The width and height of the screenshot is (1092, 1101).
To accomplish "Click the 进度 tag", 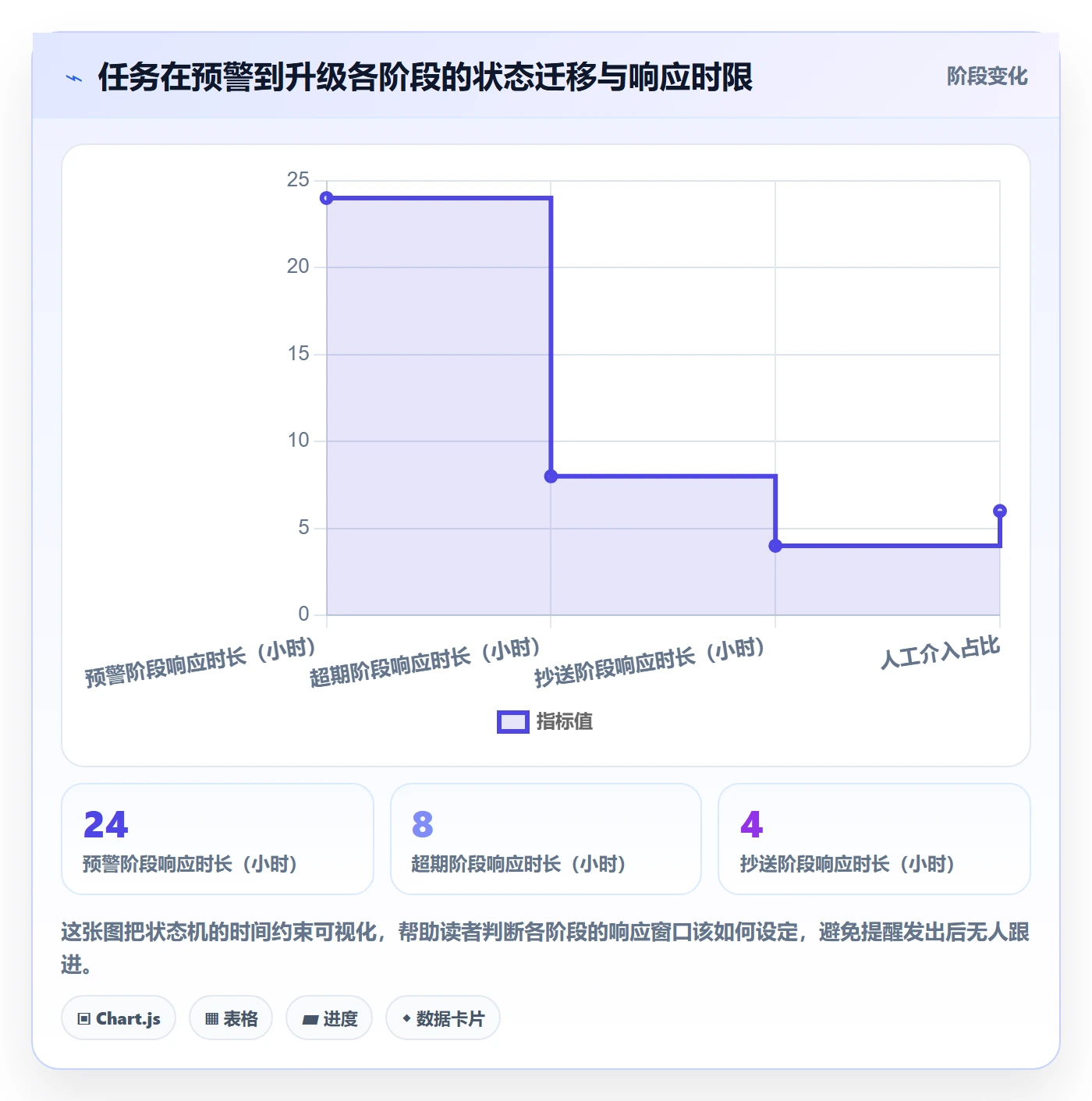I will pos(329,1018).
